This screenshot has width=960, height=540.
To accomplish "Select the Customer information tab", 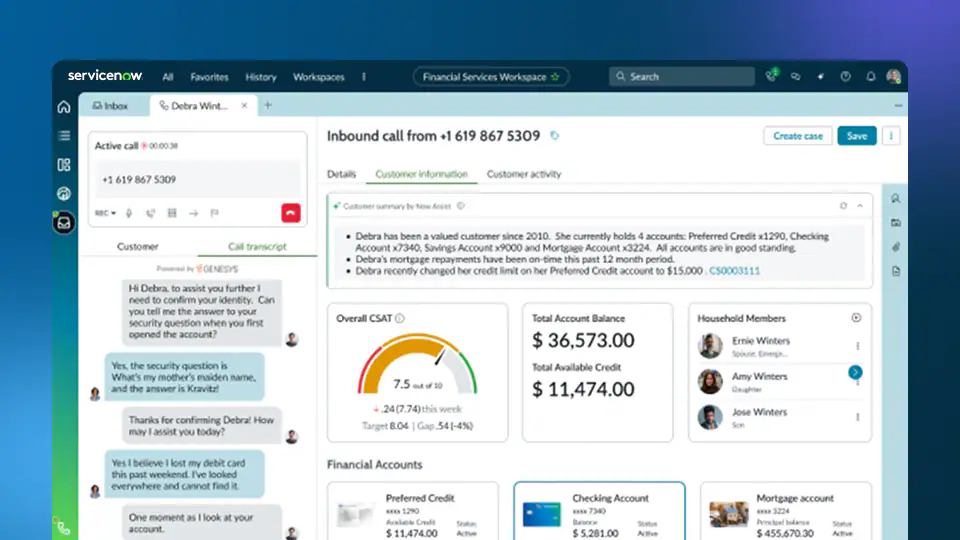I will [x=421, y=174].
